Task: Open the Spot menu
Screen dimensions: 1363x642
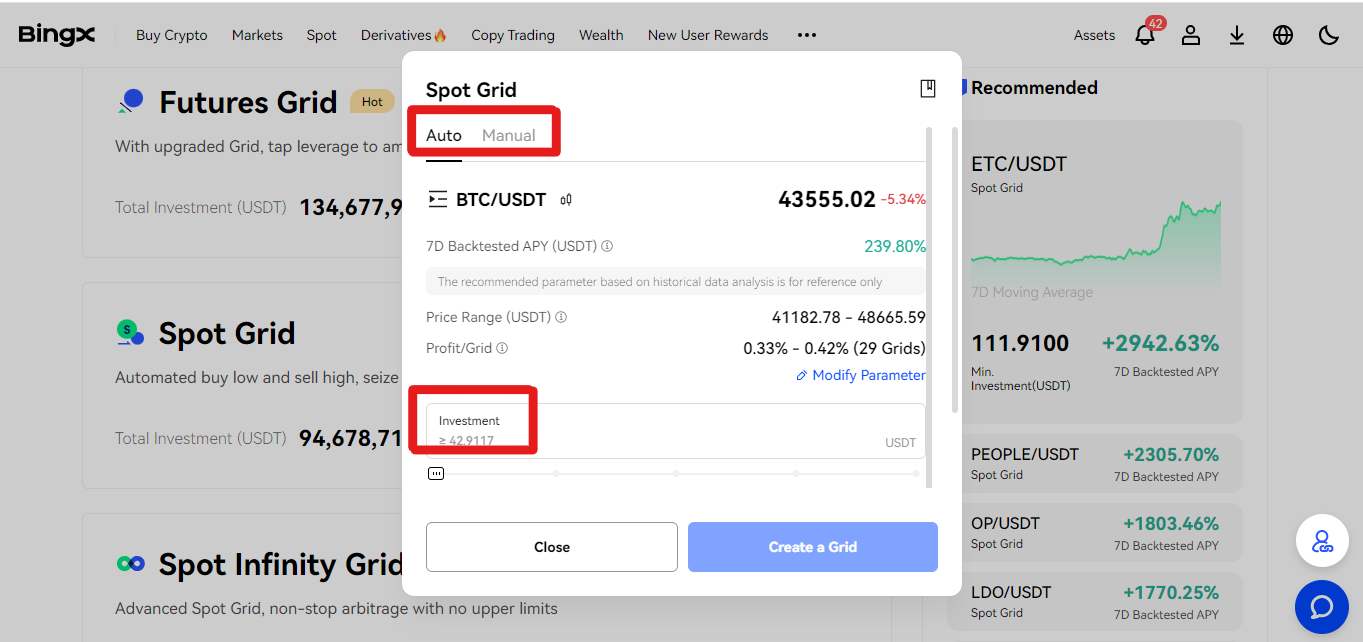Action: coord(322,35)
